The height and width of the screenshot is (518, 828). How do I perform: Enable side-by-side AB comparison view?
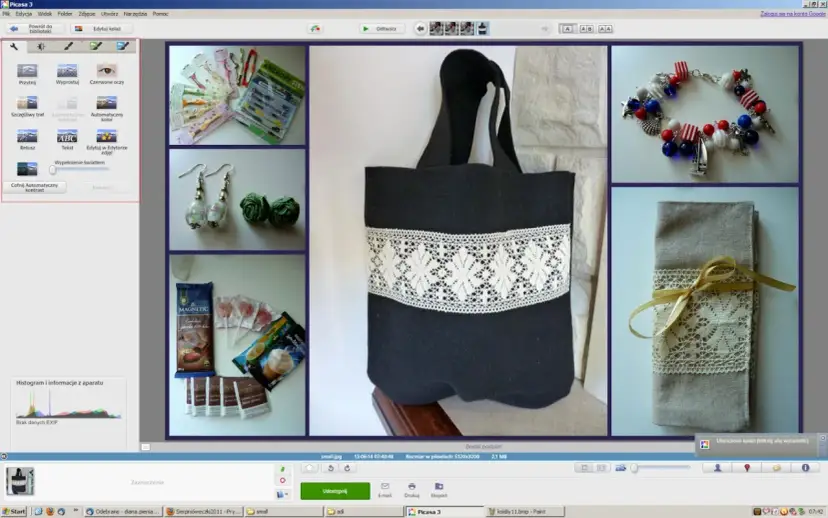(x=587, y=29)
